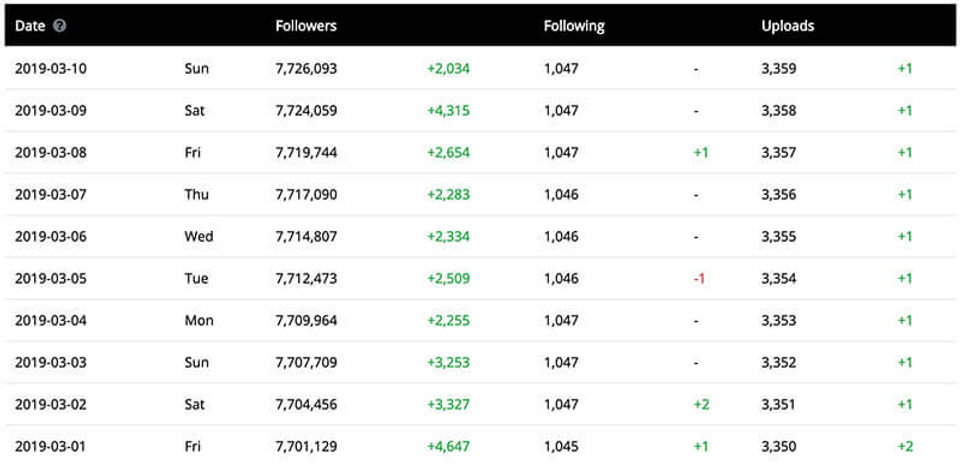
Task: Select follower count 7,712,473
Action: point(306,279)
